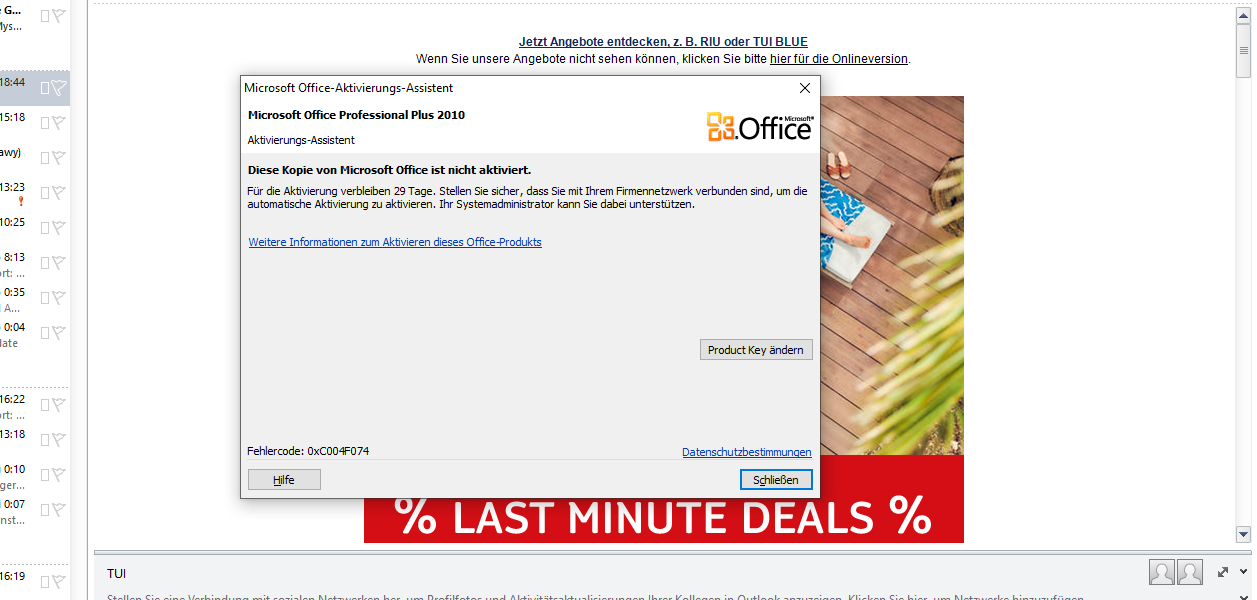
Task: Click the "Product Key ändern" button
Action: click(756, 350)
